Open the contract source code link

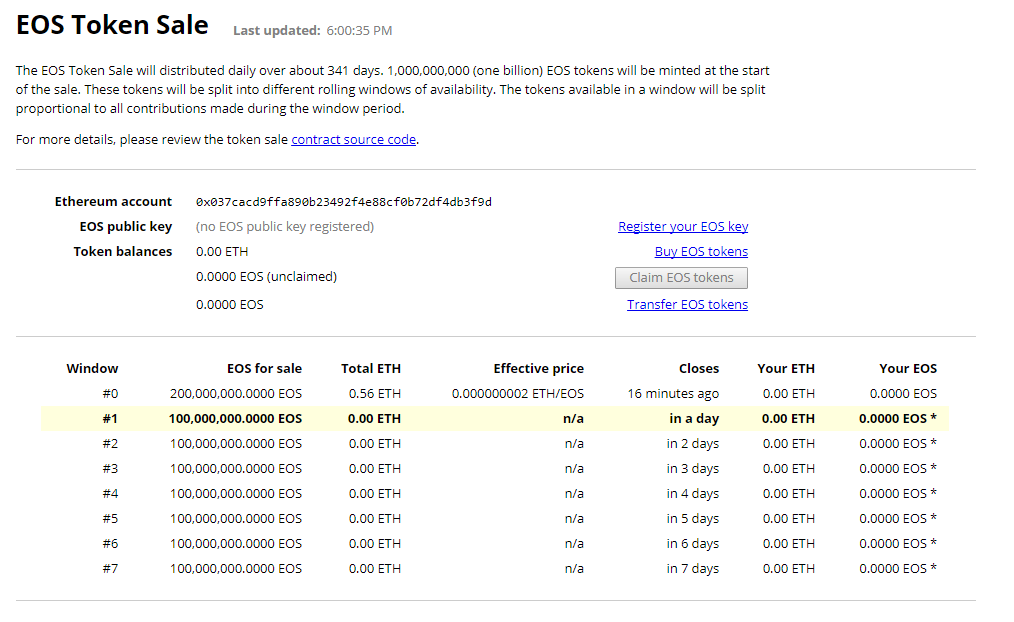[353, 140]
